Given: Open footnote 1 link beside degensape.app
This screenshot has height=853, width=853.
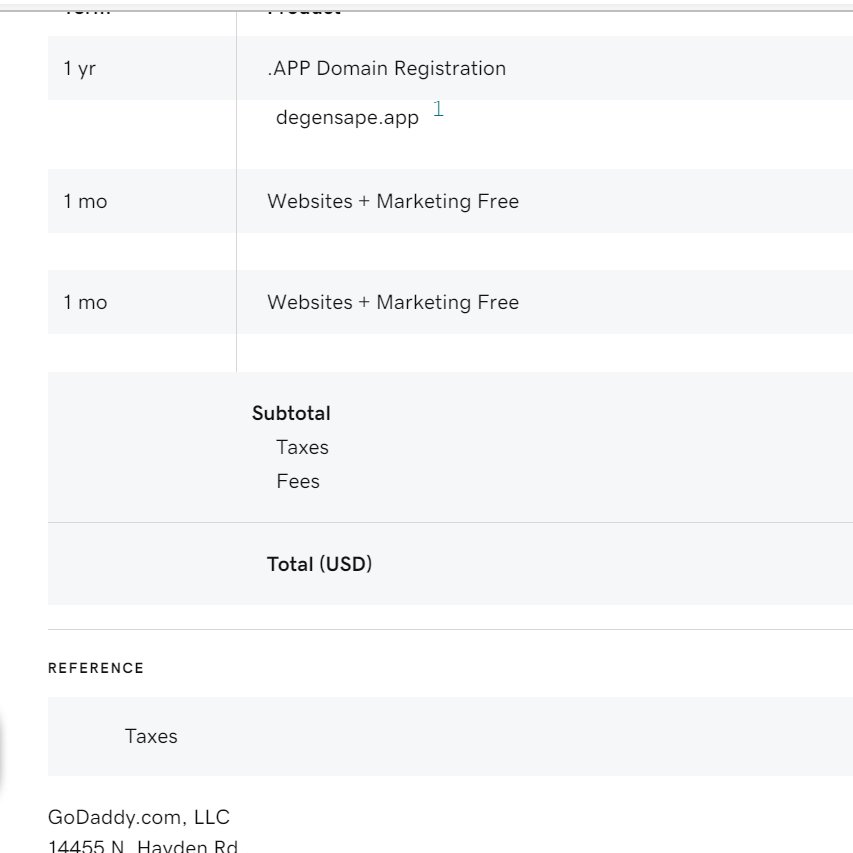Looking at the screenshot, I should click(x=438, y=109).
